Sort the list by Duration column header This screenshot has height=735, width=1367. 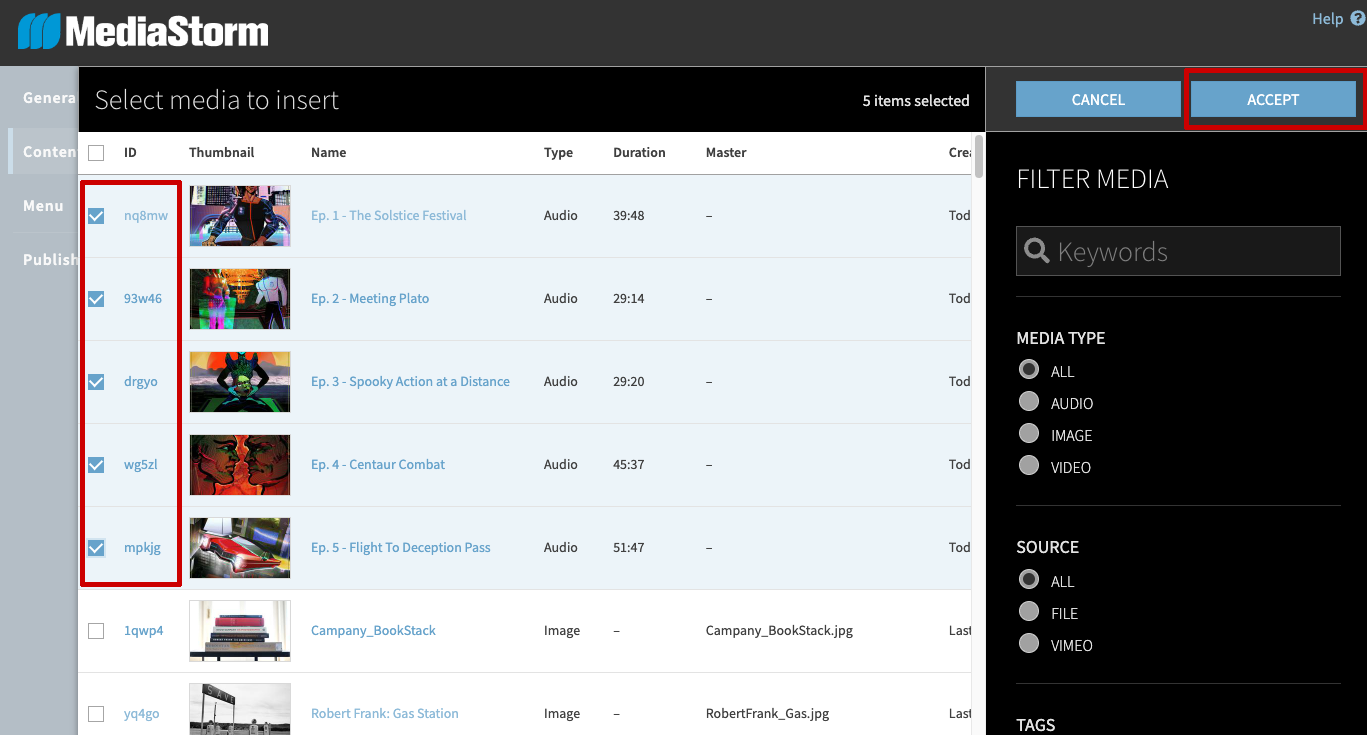coord(639,153)
